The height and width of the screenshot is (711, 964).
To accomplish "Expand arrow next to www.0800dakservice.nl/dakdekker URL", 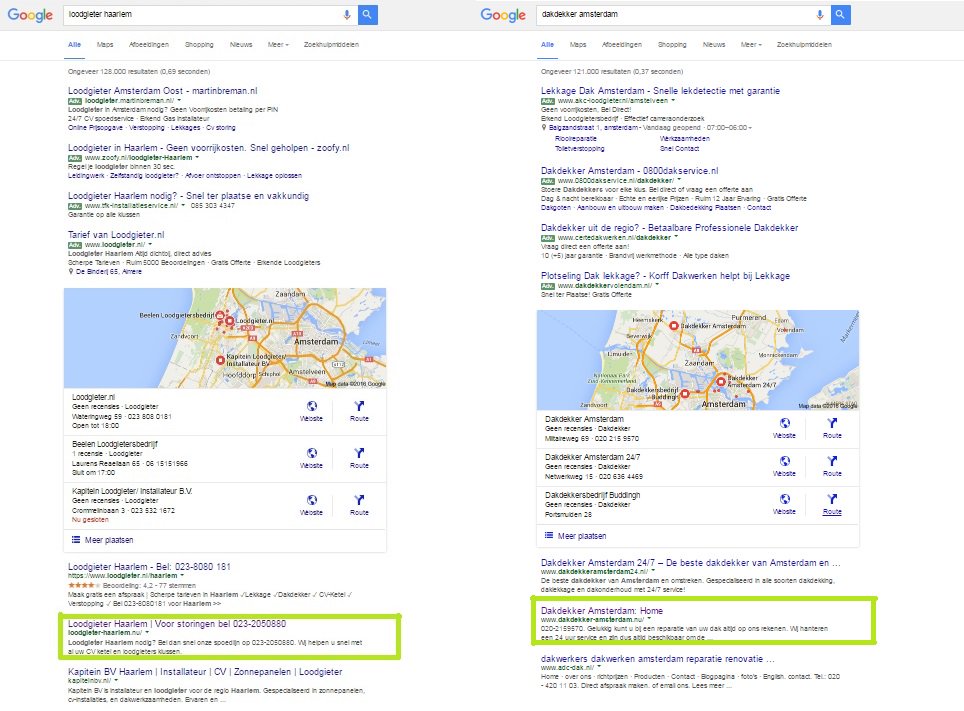I will click(679, 180).
